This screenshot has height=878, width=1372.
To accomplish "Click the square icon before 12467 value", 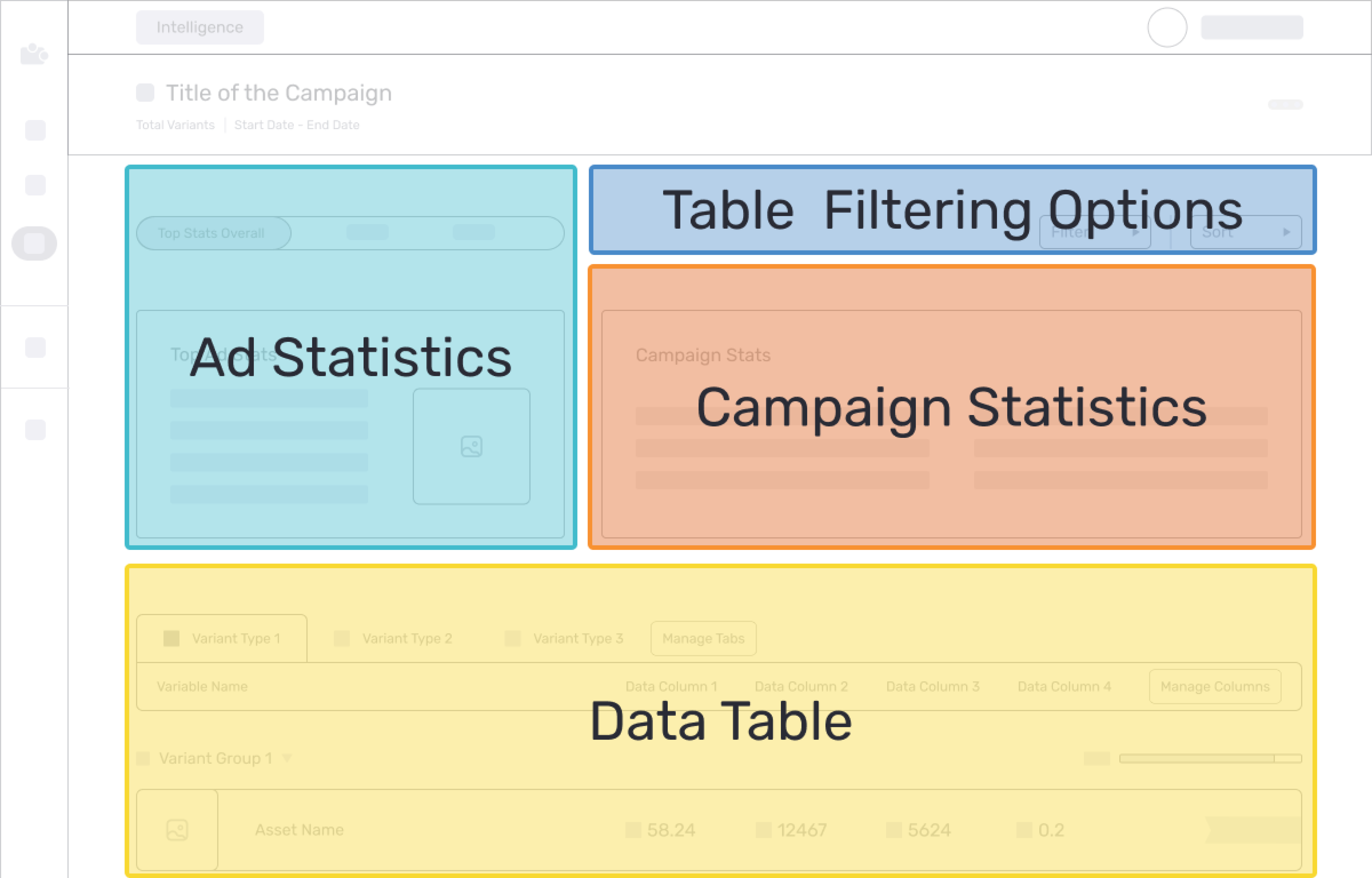I will 763,830.
